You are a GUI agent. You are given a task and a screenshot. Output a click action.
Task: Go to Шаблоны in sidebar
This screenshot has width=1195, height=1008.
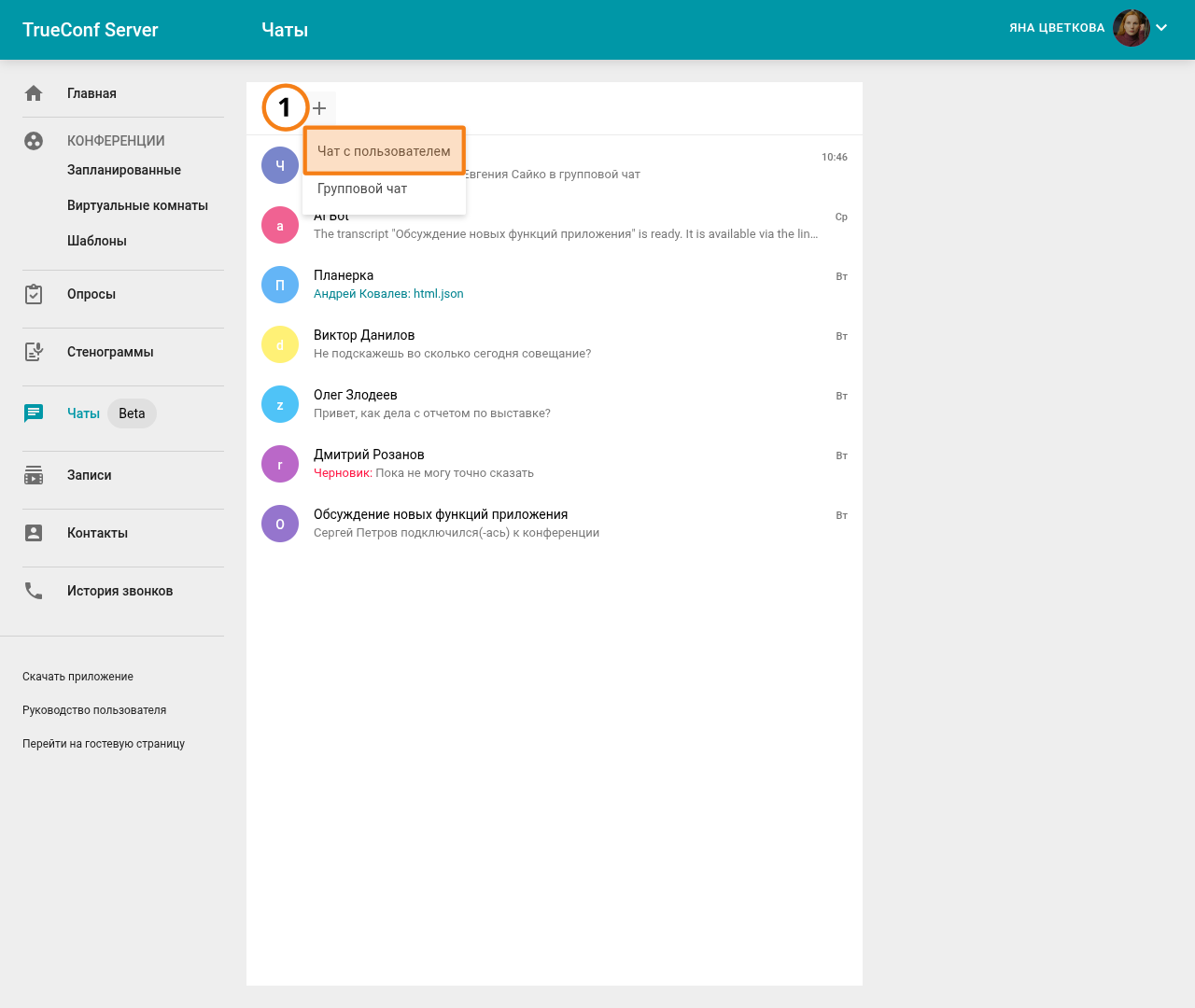97,241
